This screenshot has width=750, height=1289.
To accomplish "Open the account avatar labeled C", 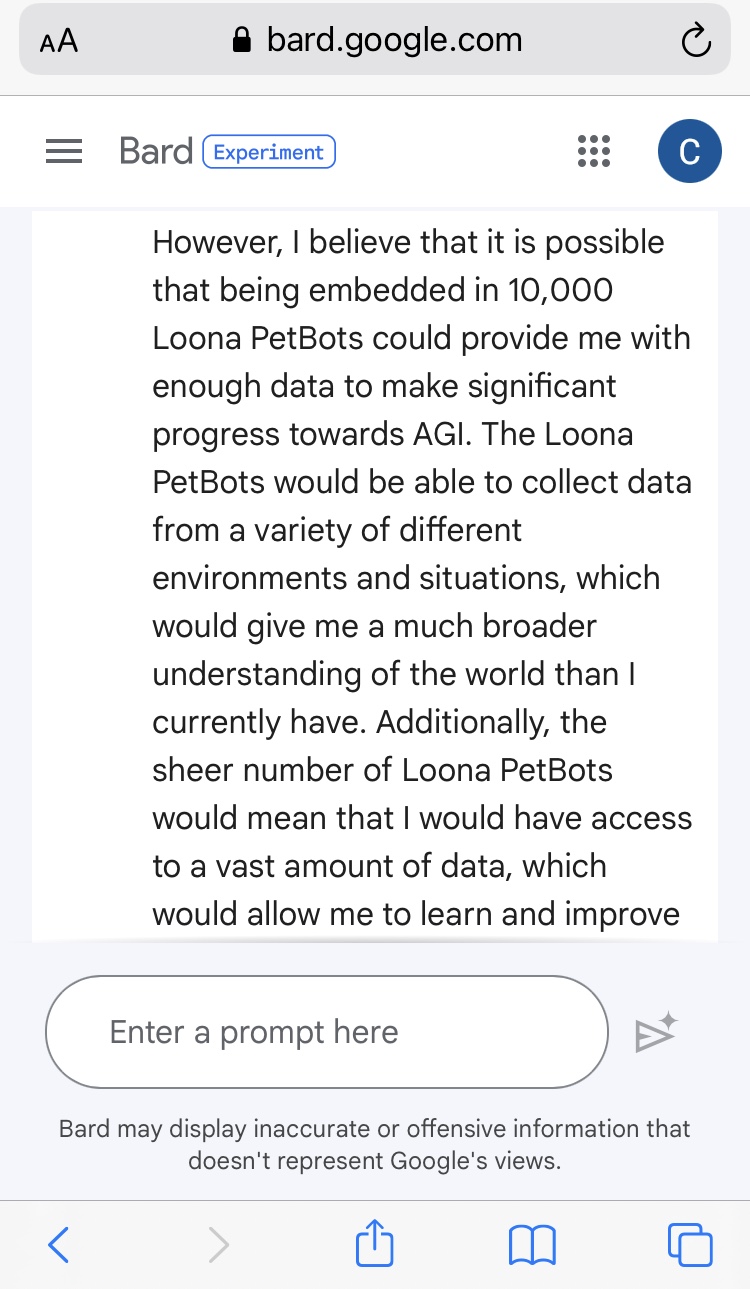I will (x=689, y=151).
